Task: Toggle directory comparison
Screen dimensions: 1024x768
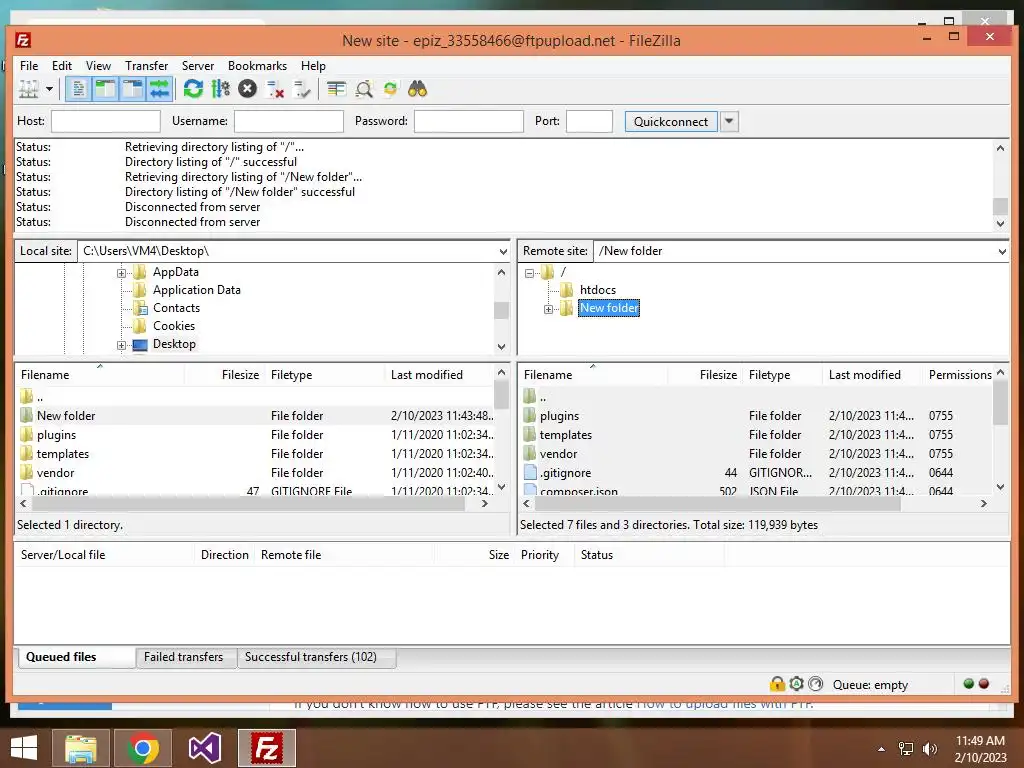Action: click(x=364, y=89)
